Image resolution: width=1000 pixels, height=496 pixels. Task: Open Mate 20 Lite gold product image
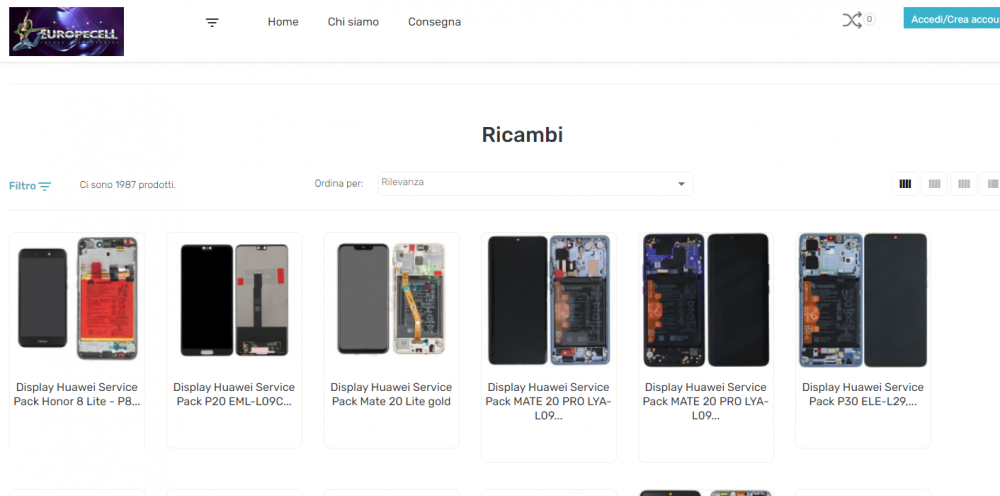(392, 298)
